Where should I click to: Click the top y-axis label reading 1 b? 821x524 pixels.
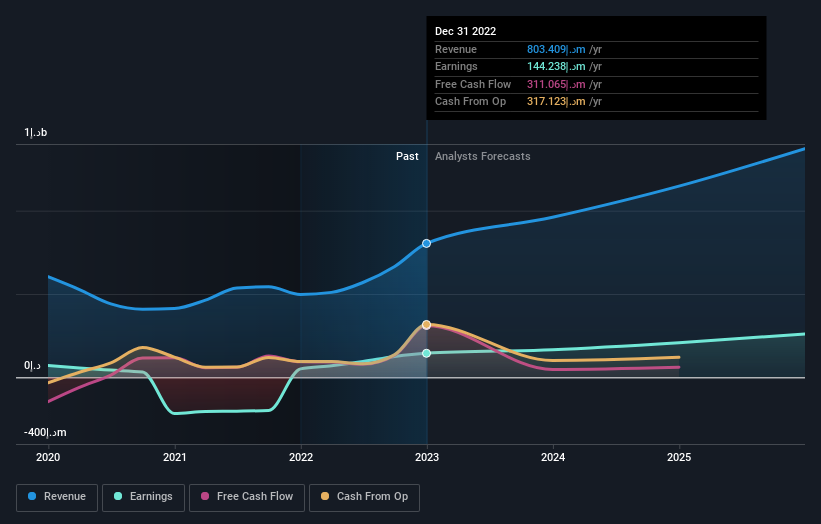click(x=36, y=132)
